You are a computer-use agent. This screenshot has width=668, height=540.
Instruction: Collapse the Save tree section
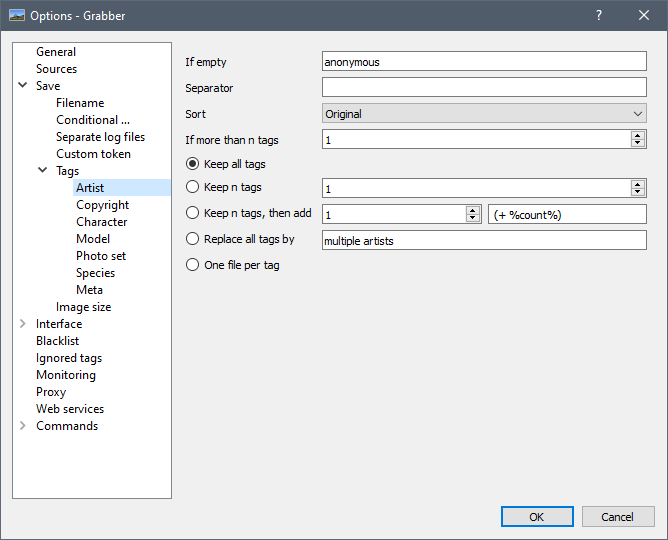pyautogui.click(x=23, y=85)
